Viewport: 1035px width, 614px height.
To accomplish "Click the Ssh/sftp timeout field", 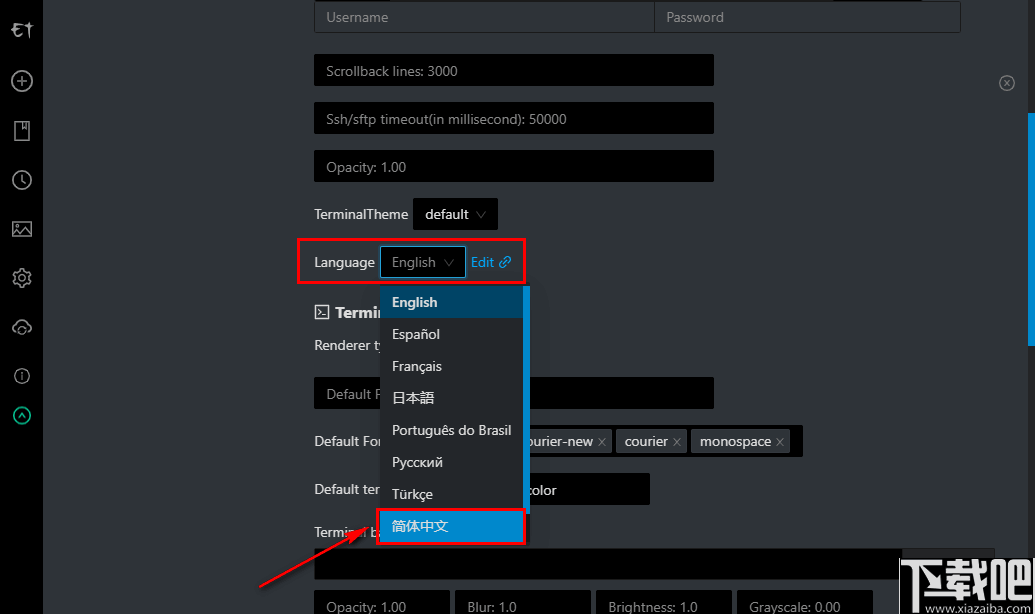I will click(x=514, y=119).
